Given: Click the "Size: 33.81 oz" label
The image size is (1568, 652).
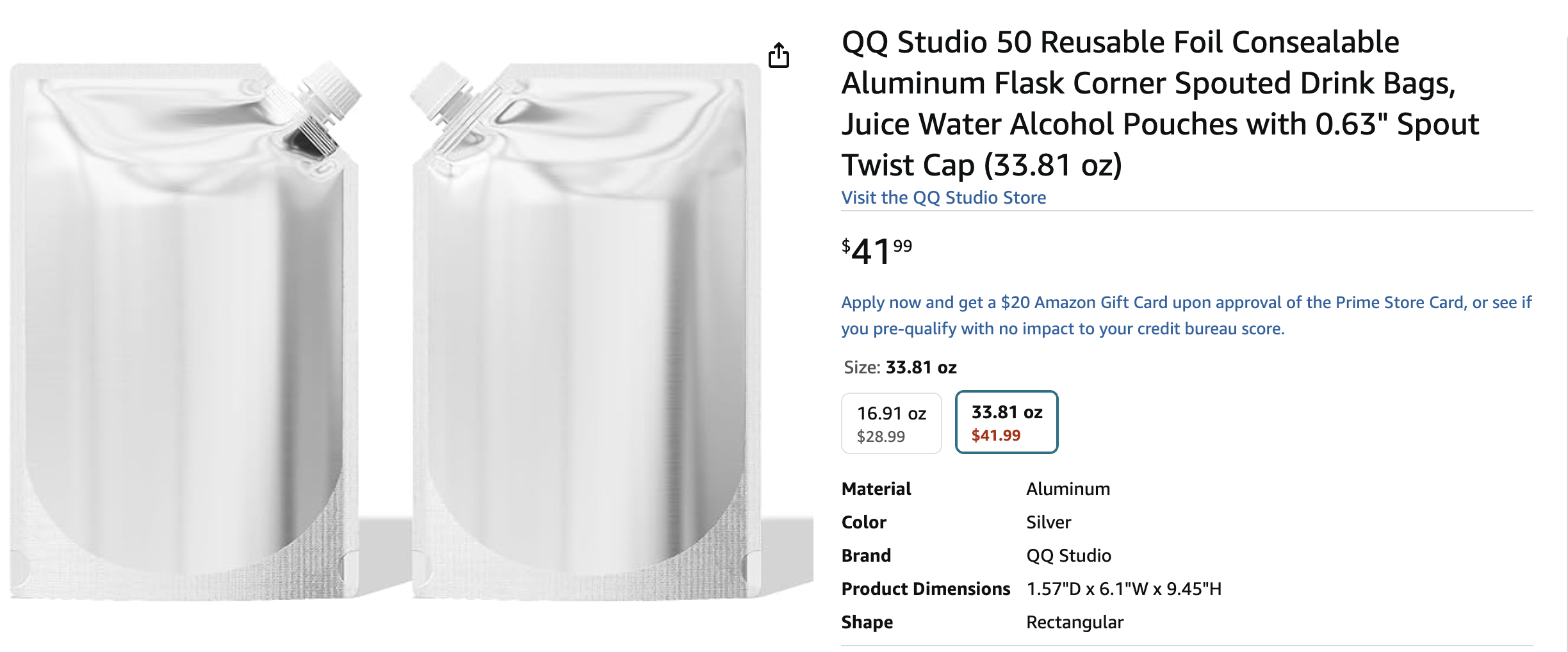Looking at the screenshot, I should [x=900, y=367].
